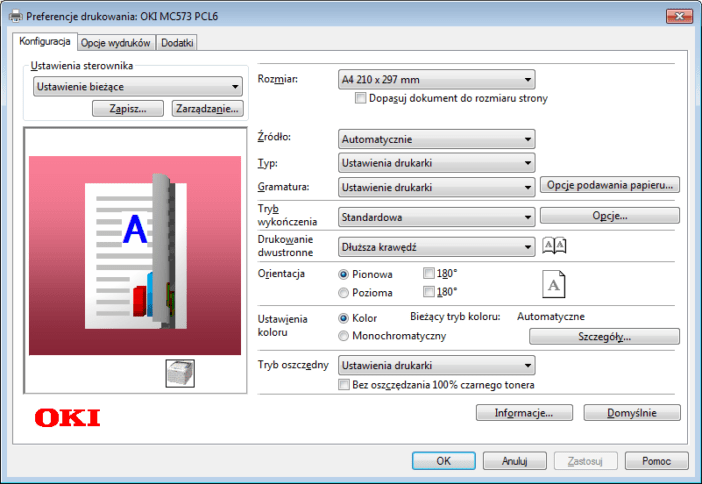Click the OKI logo
Image resolution: width=702 pixels, height=484 pixels.
68,418
